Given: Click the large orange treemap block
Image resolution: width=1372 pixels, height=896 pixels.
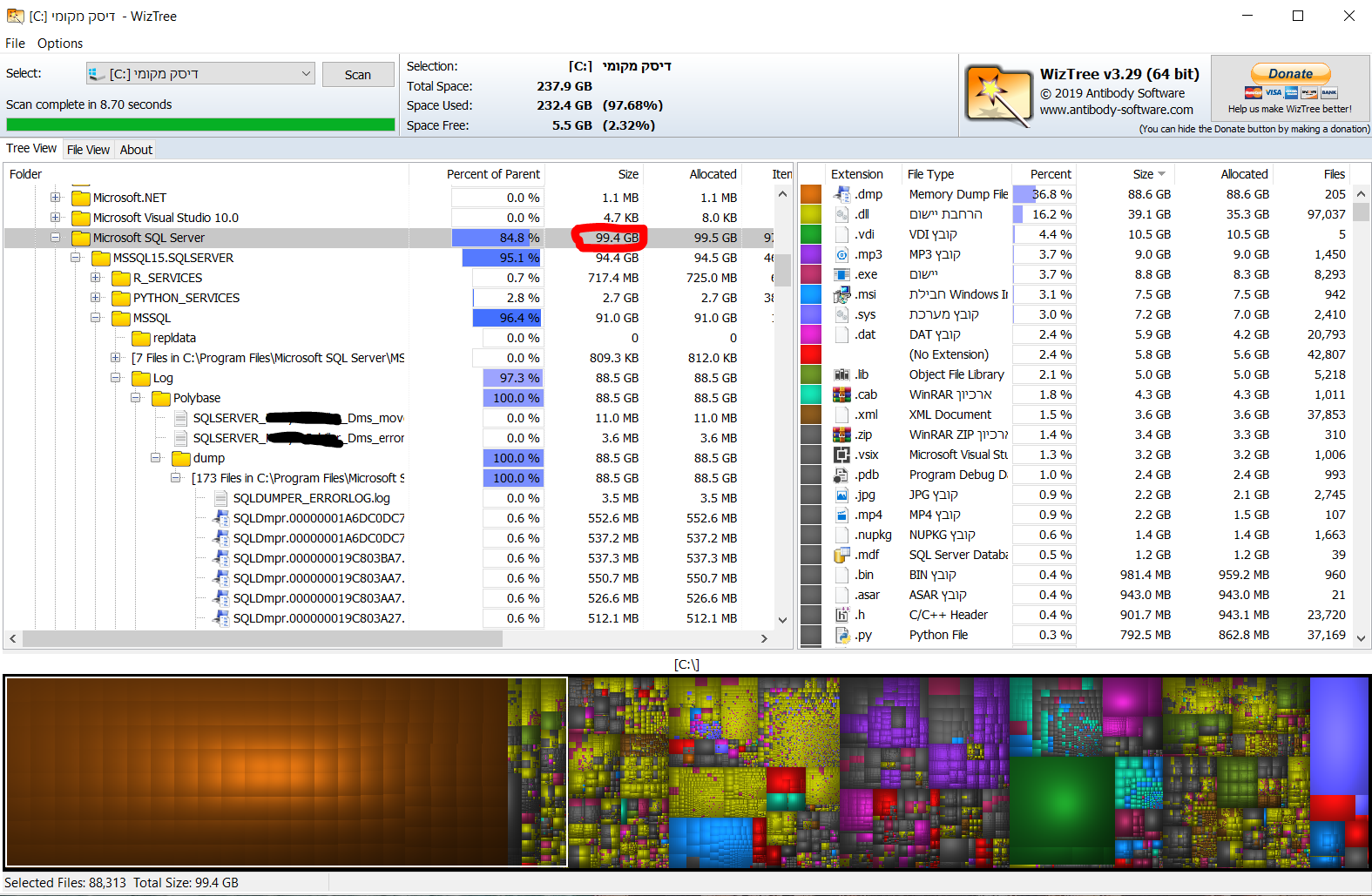Looking at the screenshot, I should pos(257,772).
